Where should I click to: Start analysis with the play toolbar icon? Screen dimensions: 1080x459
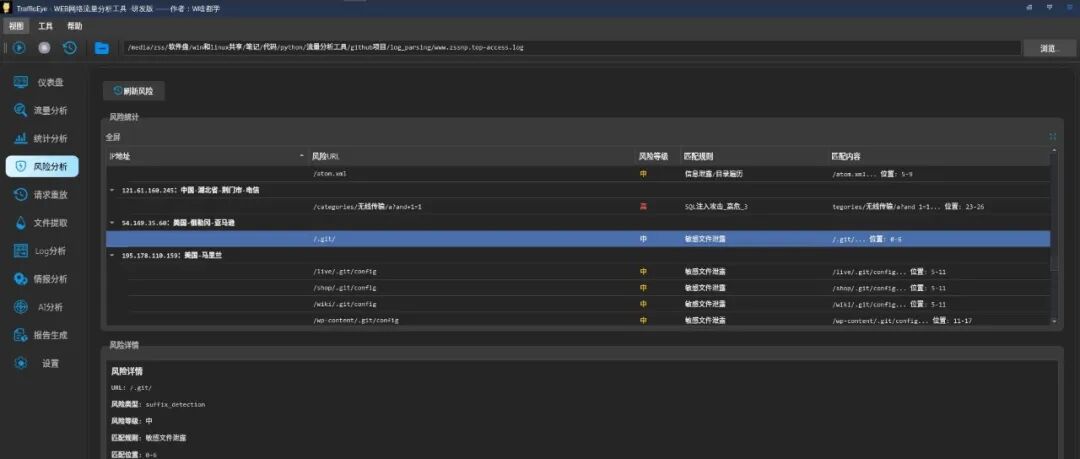click(x=19, y=48)
